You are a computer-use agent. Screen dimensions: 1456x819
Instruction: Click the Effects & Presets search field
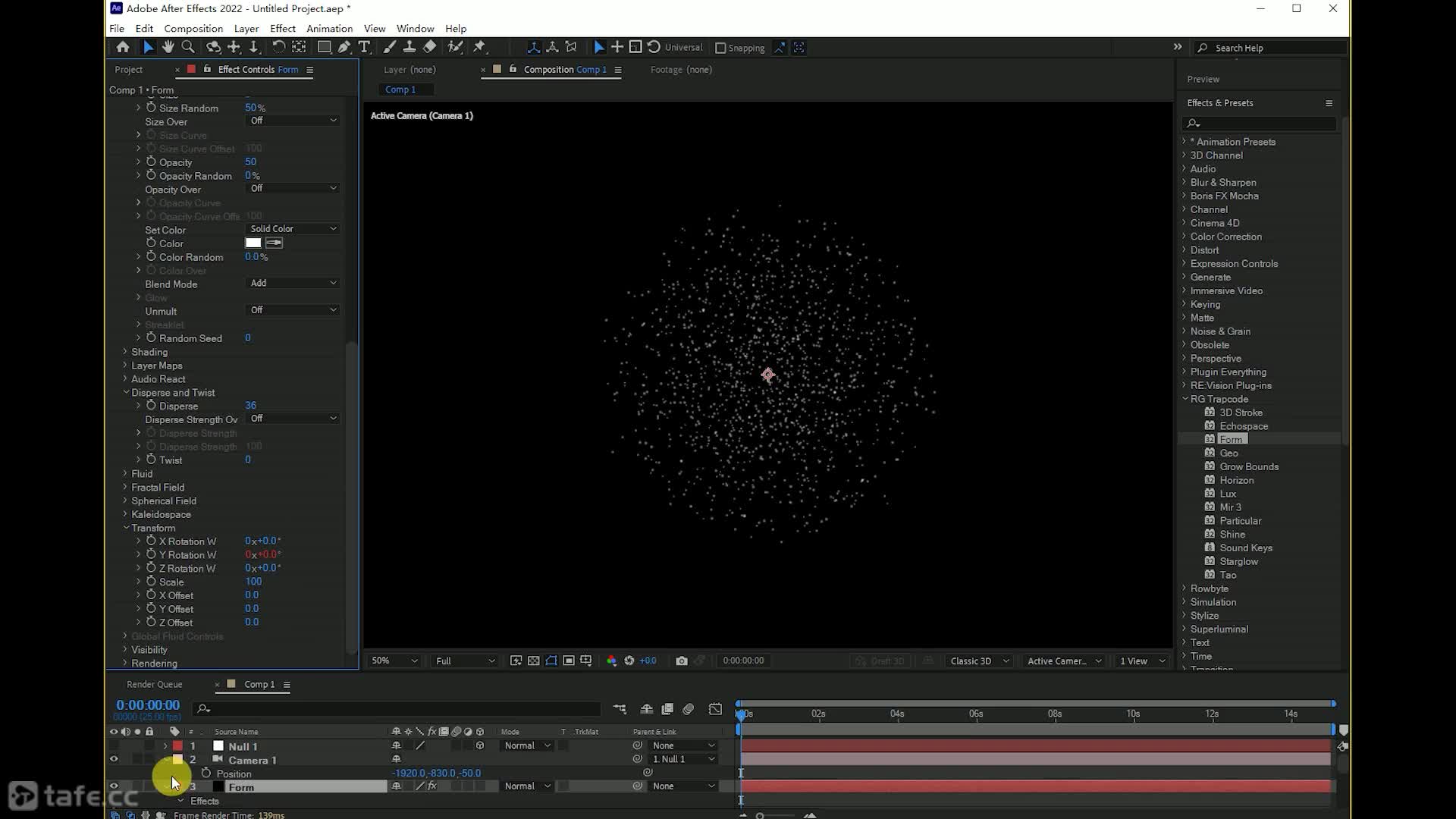[x=1260, y=123]
